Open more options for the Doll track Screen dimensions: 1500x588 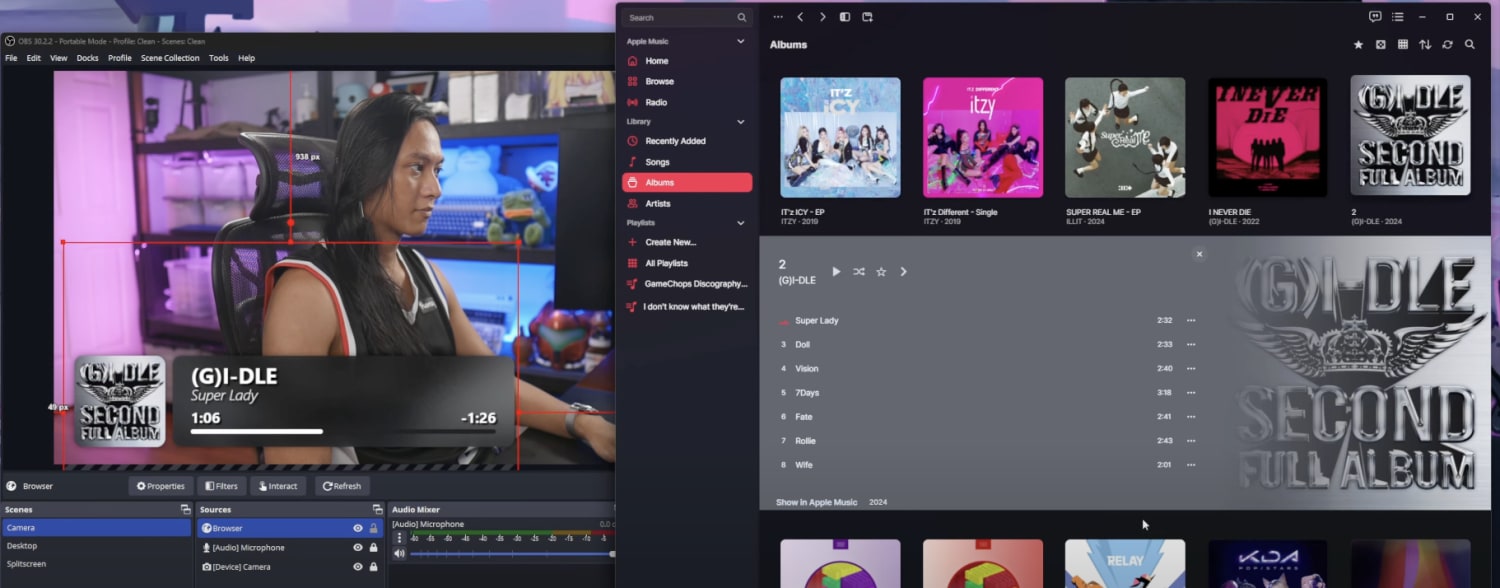[x=1191, y=344]
